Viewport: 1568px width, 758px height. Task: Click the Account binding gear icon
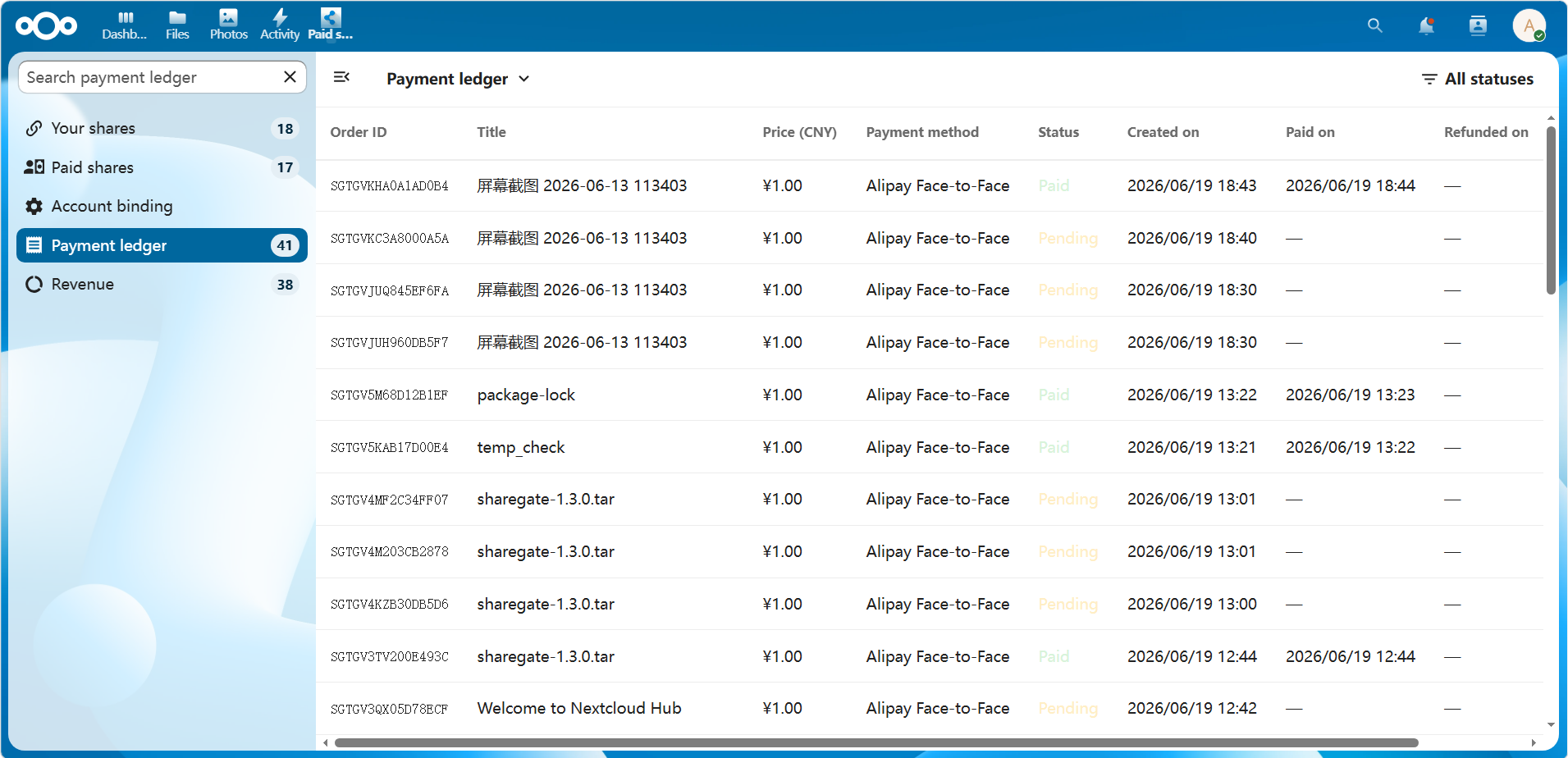click(34, 206)
